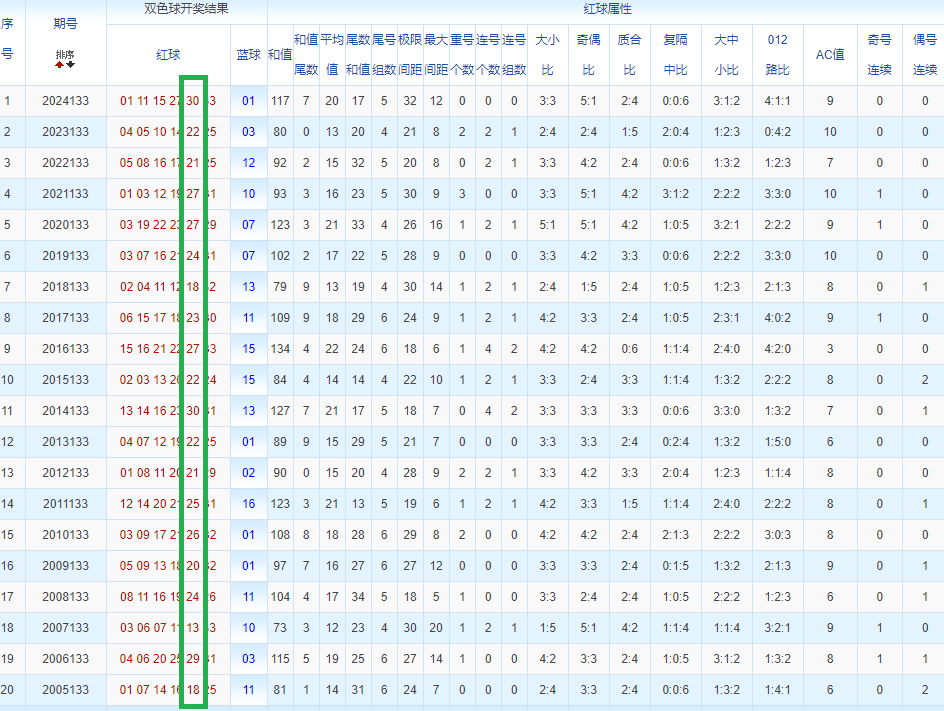
Task: Click blue ball 12 in row 2022133
Action: click(249, 163)
